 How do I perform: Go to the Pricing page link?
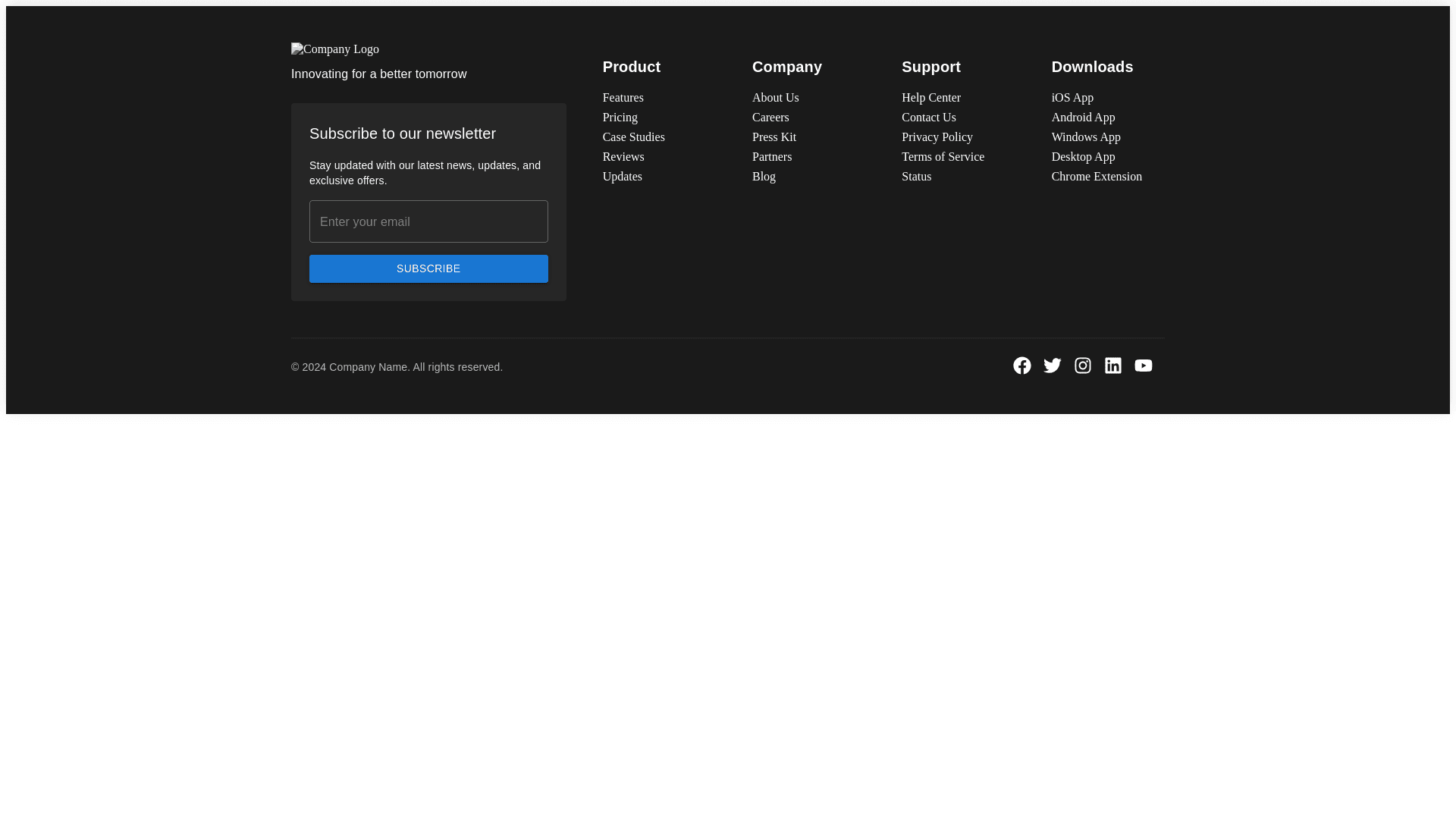[x=620, y=118]
